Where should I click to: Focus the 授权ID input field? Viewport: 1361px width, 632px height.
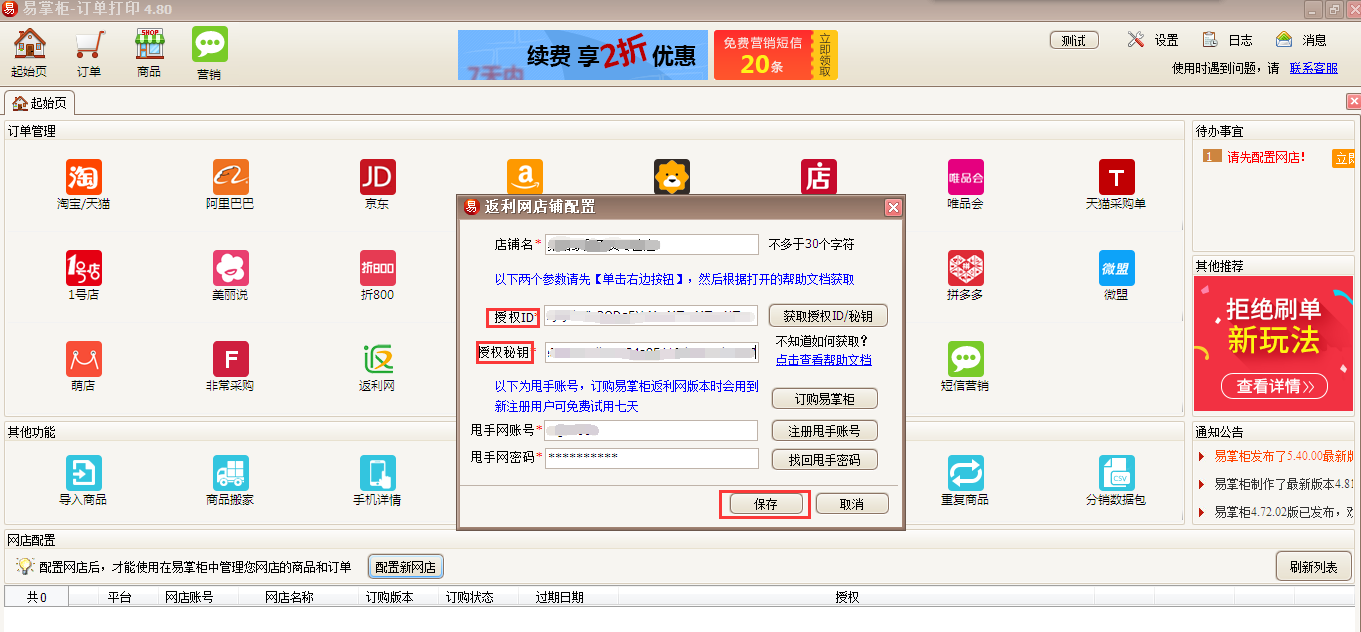652,316
